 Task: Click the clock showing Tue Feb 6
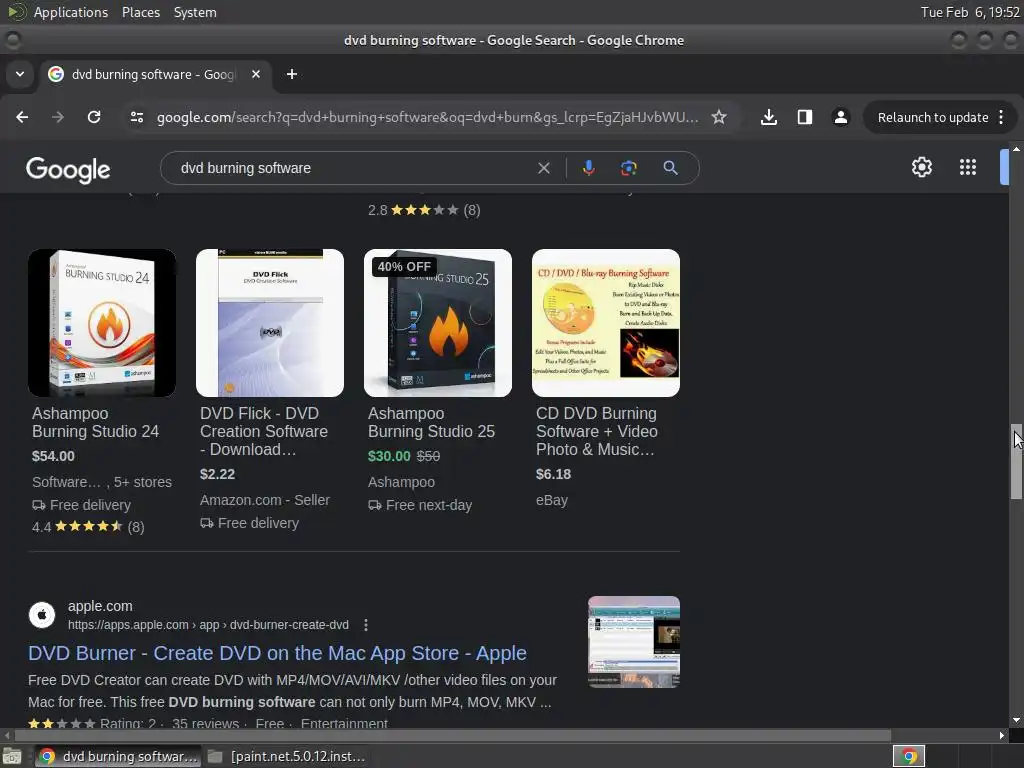click(970, 12)
